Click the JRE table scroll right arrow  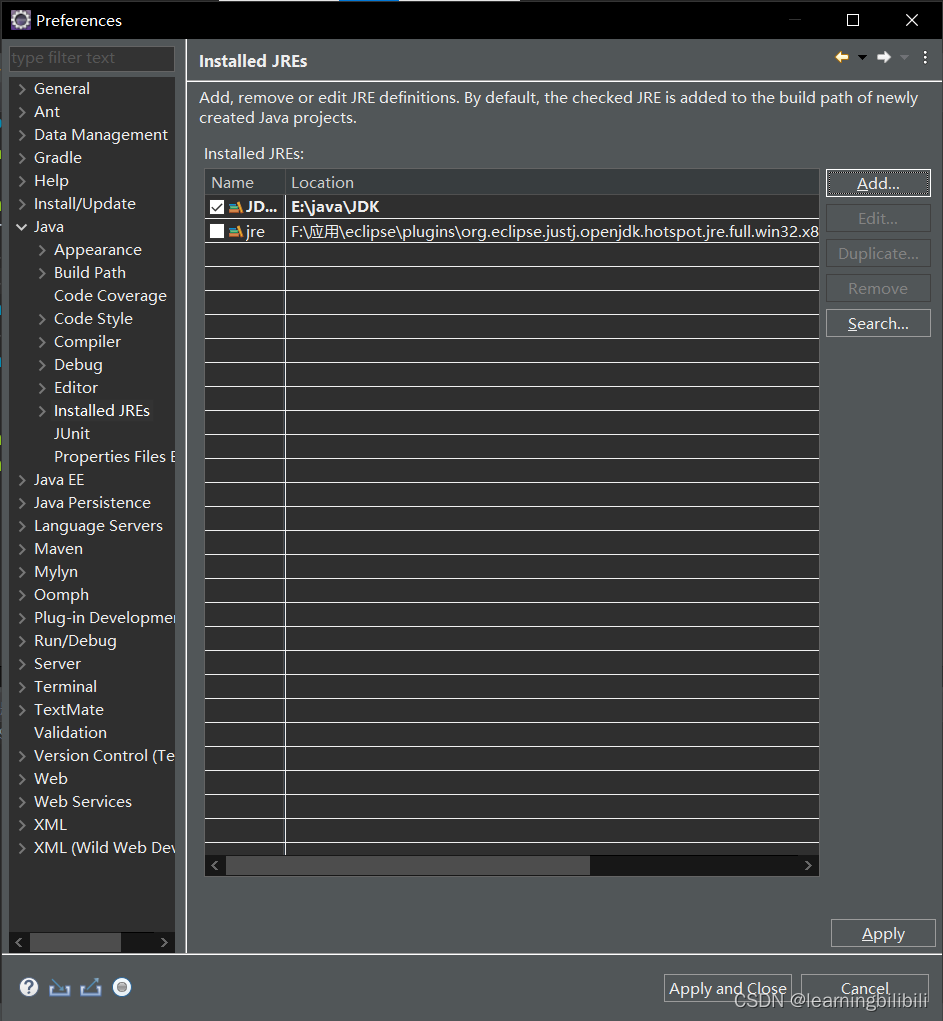point(808,865)
